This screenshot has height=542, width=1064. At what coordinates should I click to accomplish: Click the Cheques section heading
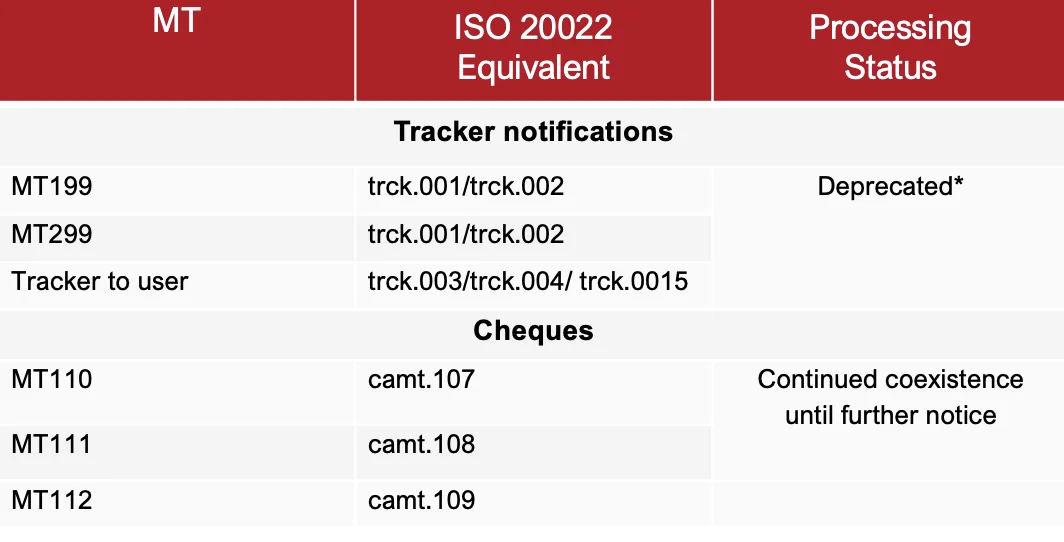pos(533,331)
